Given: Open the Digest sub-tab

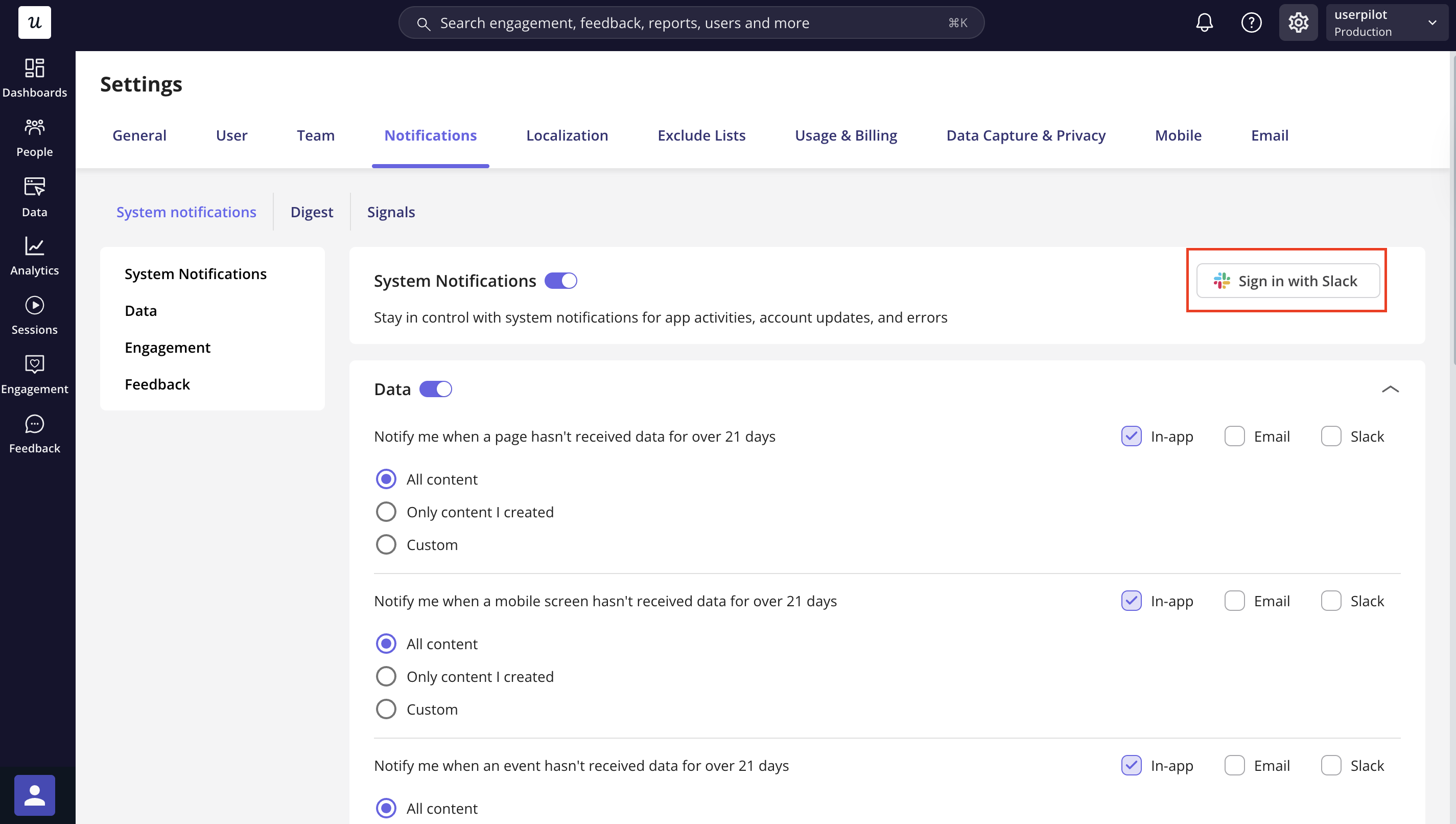Looking at the screenshot, I should 312,212.
